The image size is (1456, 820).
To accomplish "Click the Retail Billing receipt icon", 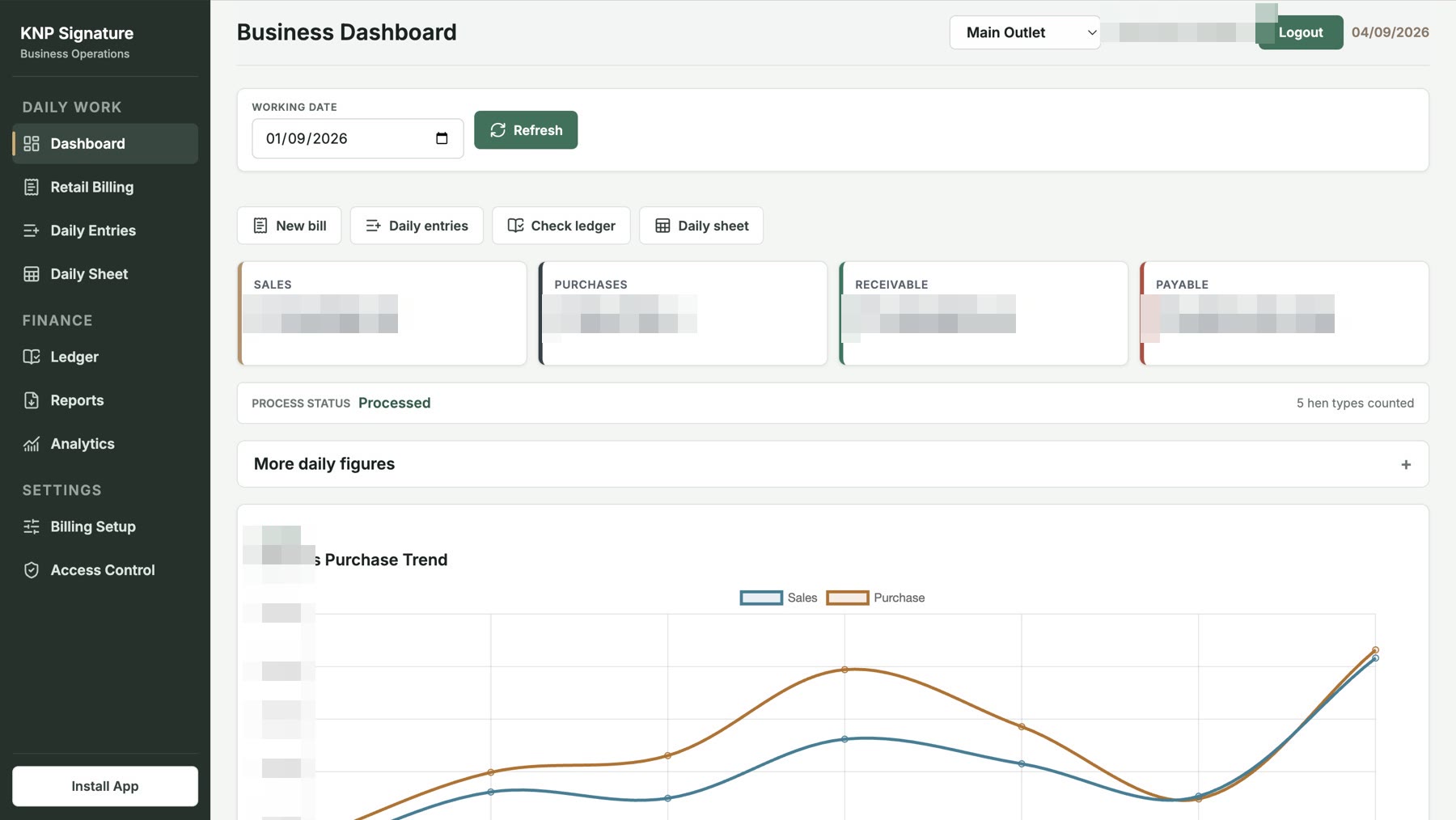I will click(x=32, y=188).
